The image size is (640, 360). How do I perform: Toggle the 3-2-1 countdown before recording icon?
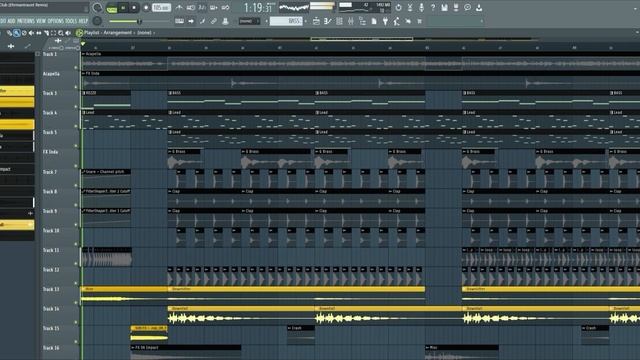click(202, 8)
